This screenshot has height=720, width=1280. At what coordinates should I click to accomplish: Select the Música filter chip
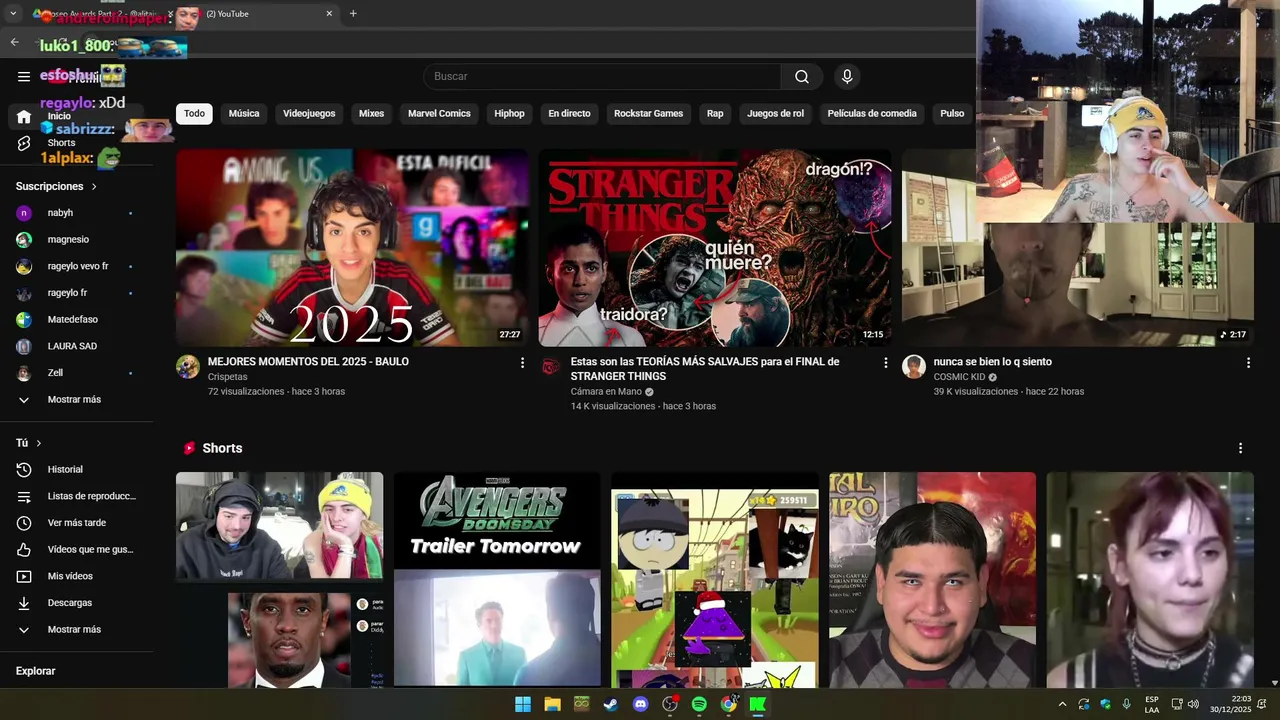point(244,113)
